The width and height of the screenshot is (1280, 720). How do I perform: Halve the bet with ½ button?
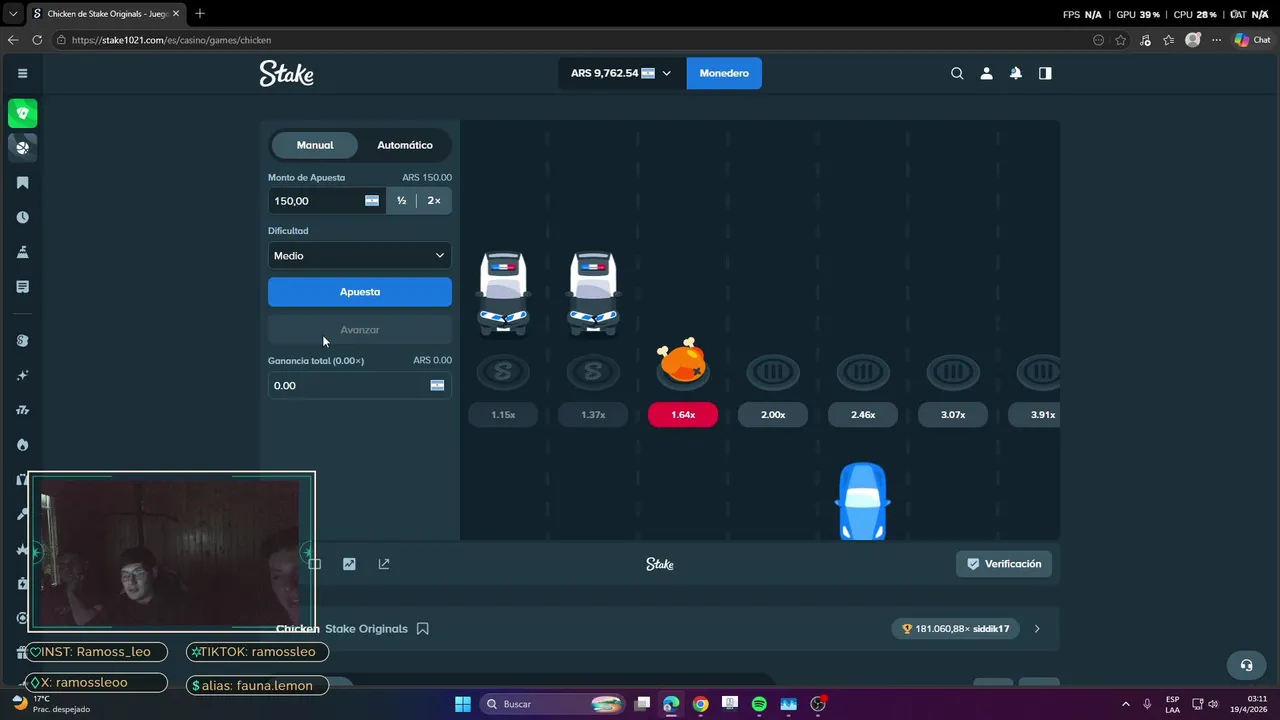pos(401,201)
